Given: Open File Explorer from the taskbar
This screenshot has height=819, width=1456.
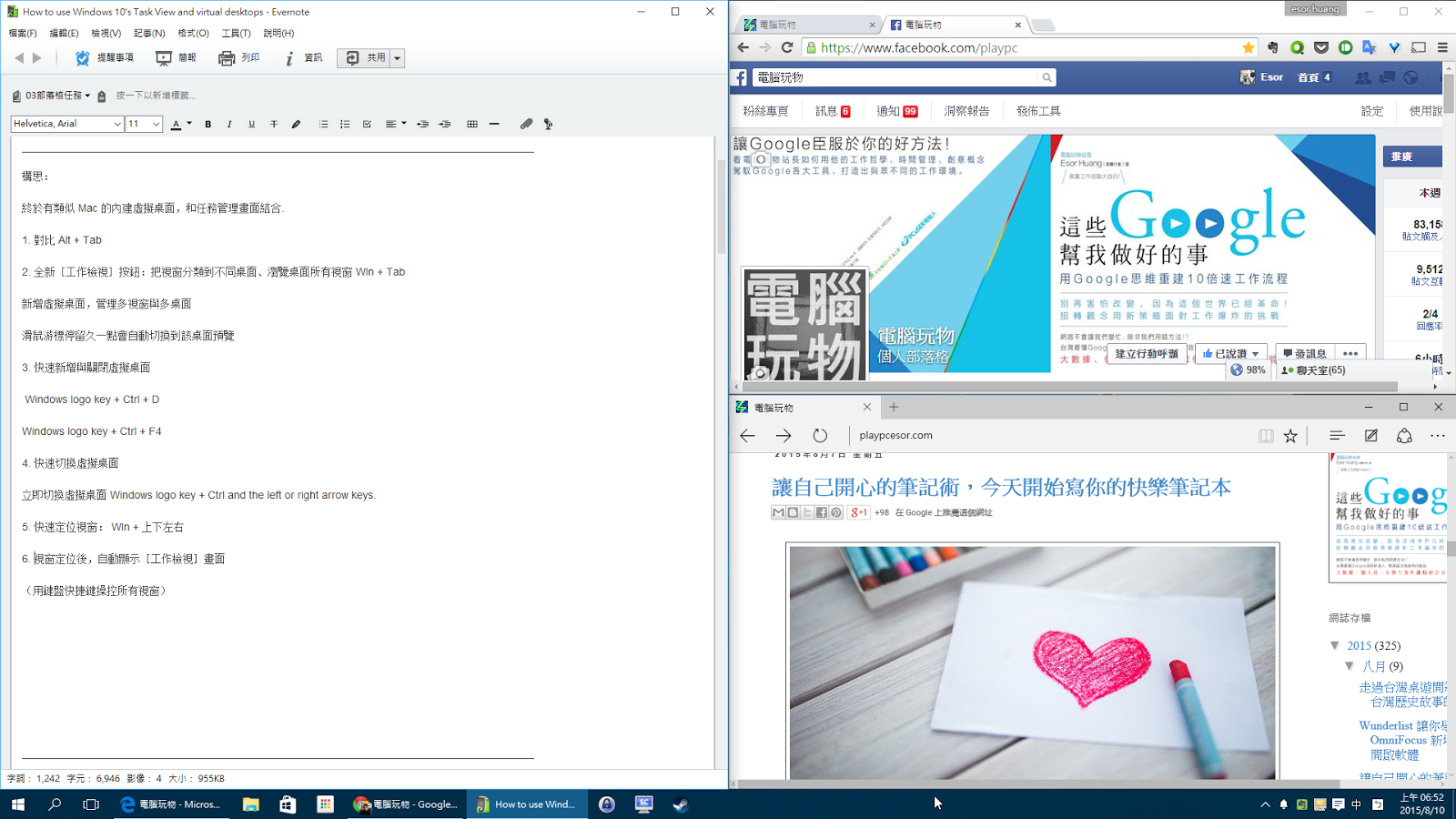Looking at the screenshot, I should tap(250, 804).
